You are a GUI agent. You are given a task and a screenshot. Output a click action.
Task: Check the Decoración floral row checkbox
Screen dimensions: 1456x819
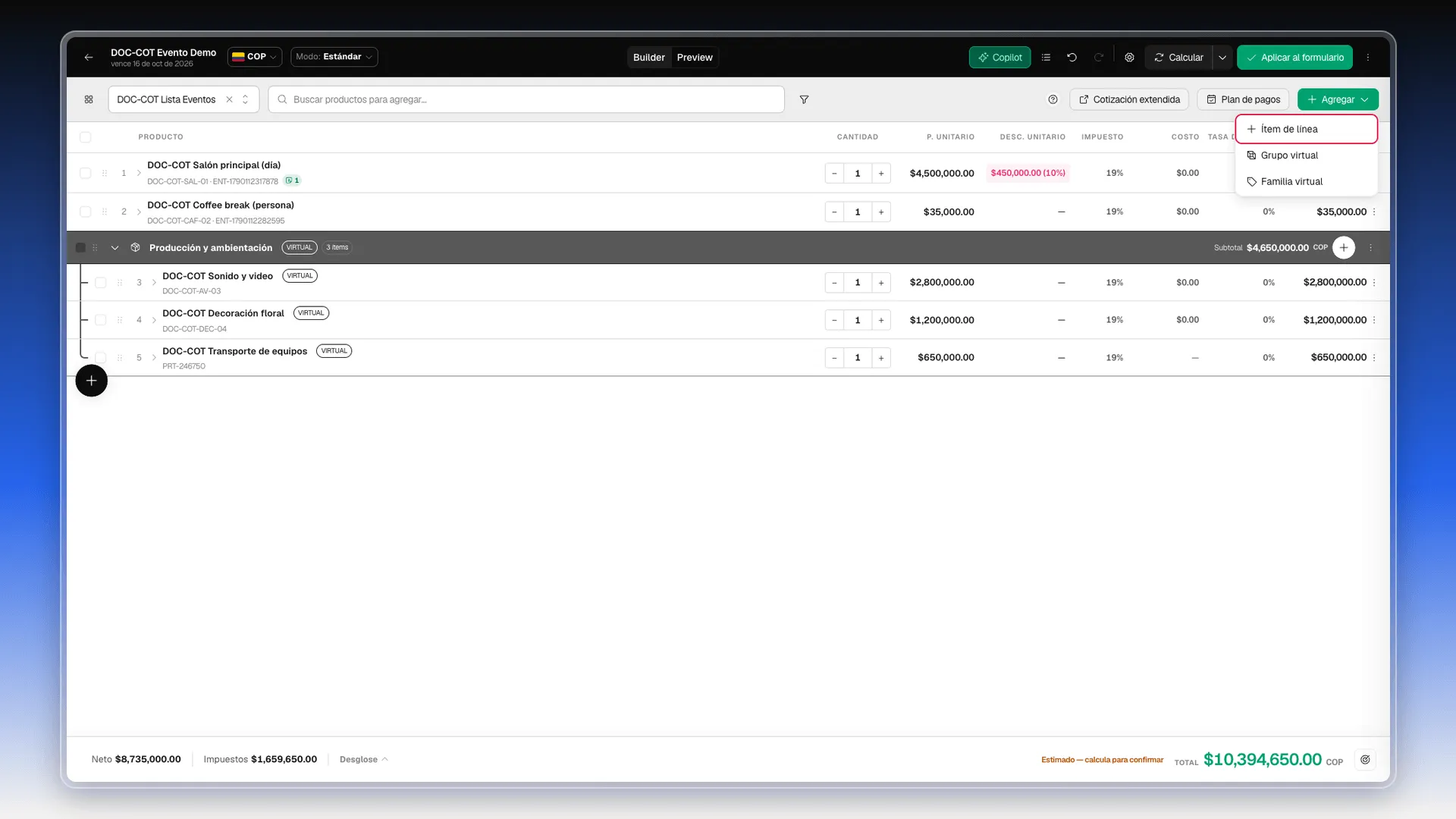(x=100, y=320)
